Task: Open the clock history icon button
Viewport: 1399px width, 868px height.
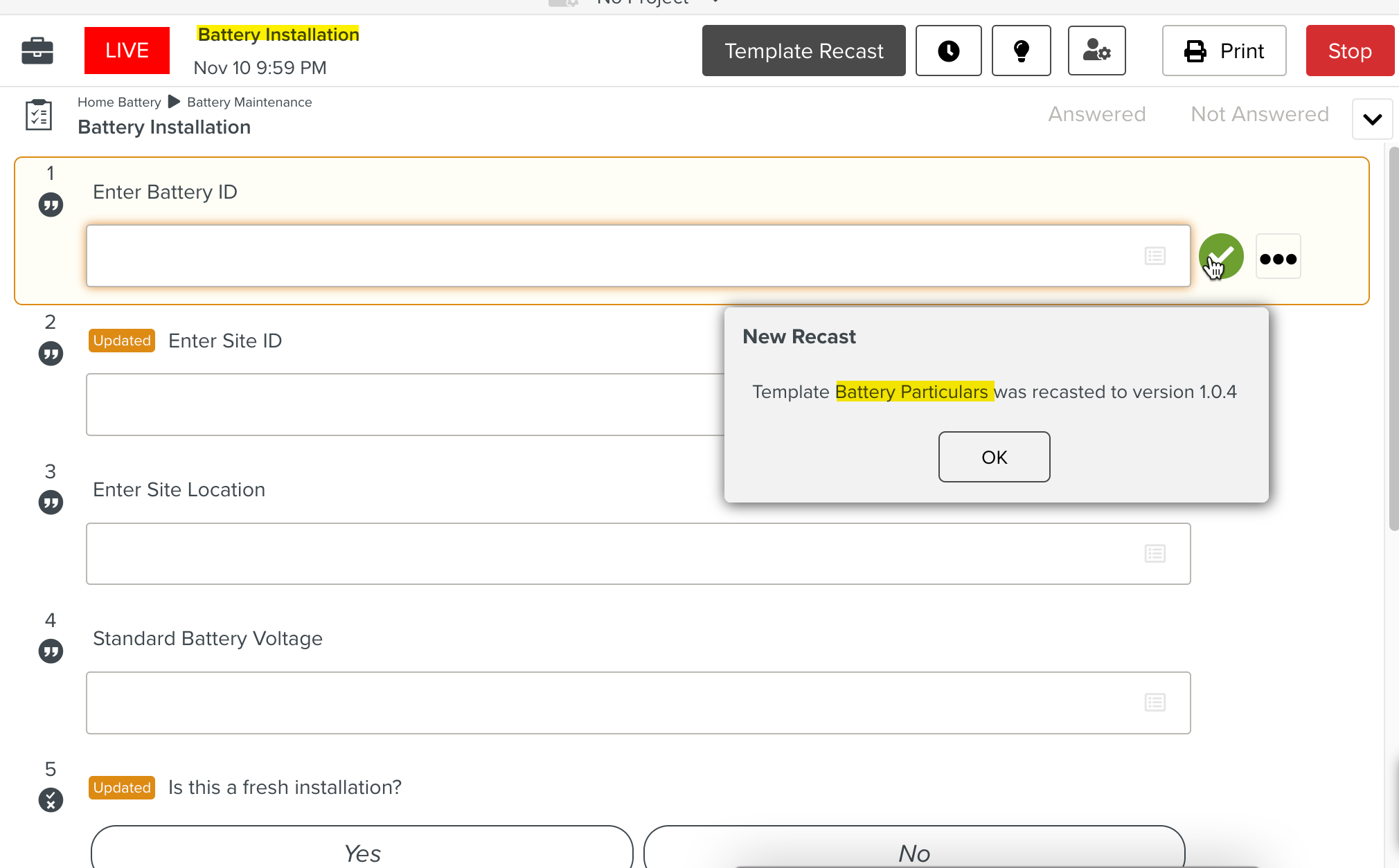Action: (x=948, y=51)
